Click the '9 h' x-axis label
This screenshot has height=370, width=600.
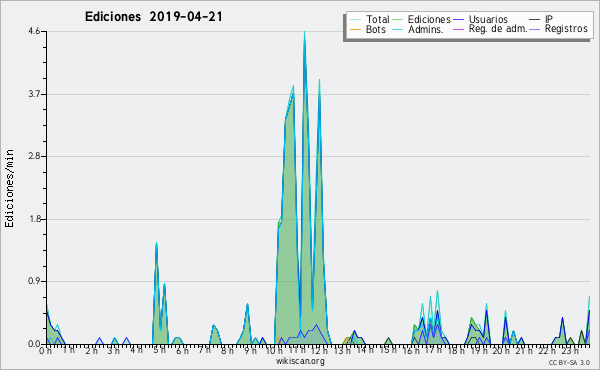pos(250,351)
